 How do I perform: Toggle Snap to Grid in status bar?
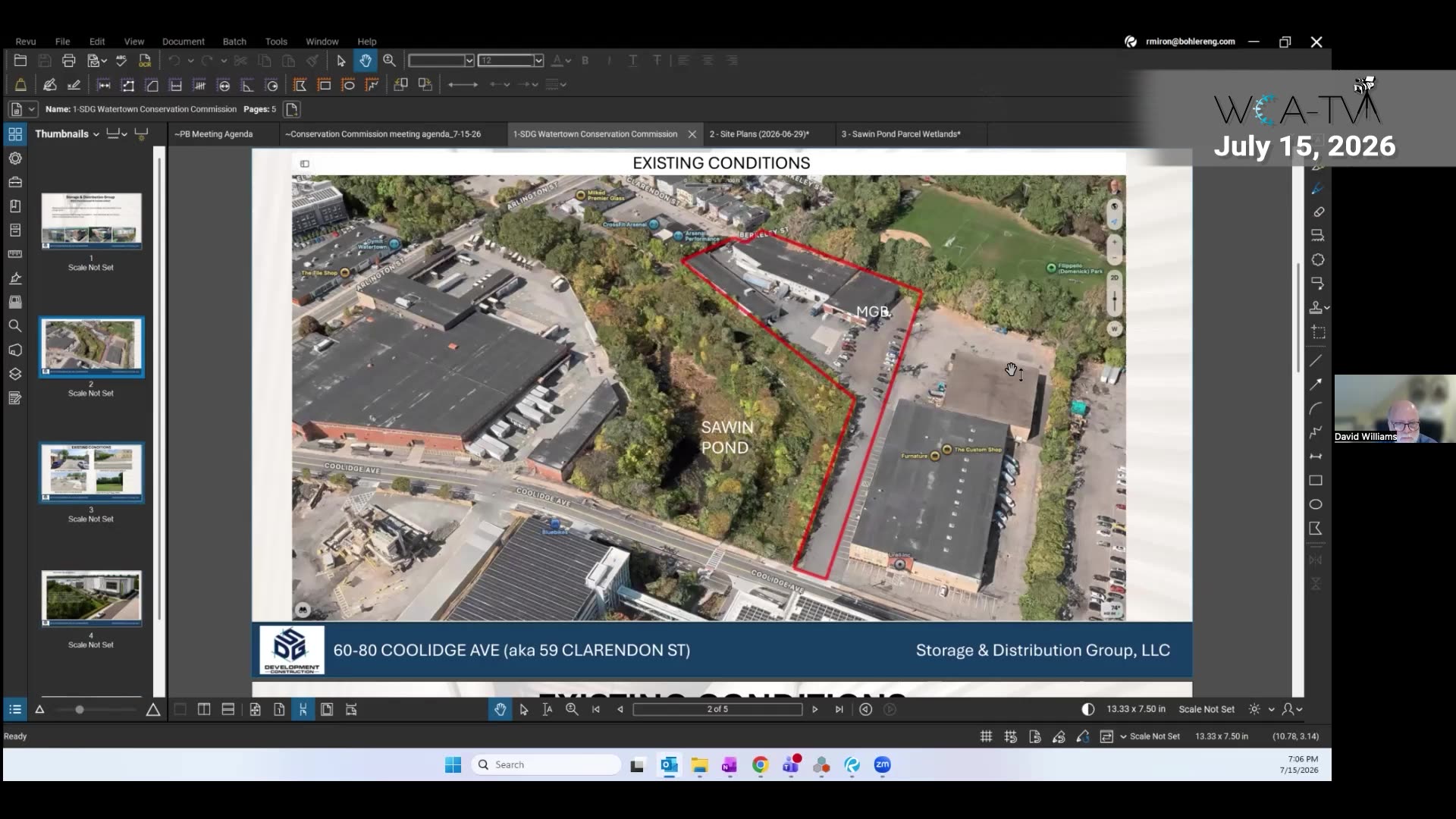[x=1010, y=736]
